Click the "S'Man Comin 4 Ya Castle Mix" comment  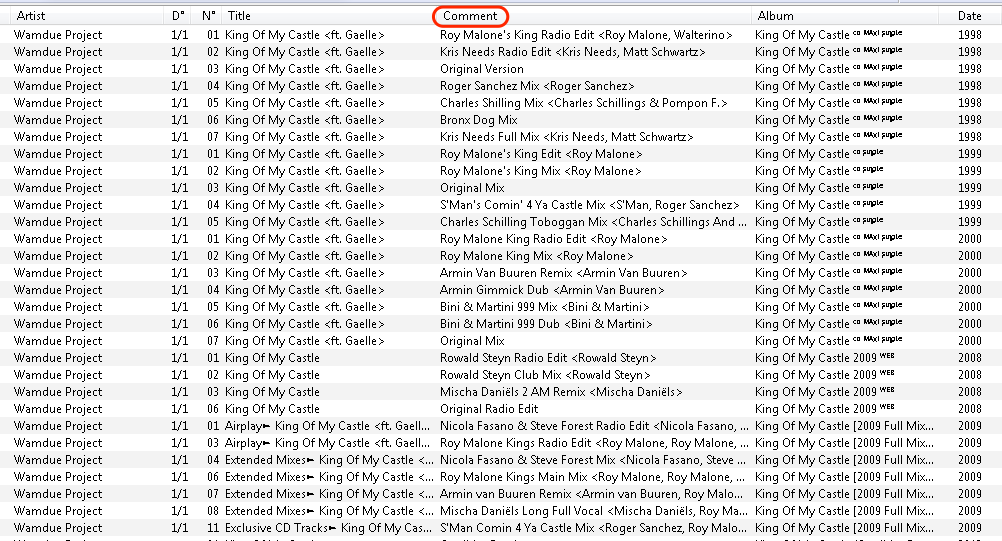593,528
